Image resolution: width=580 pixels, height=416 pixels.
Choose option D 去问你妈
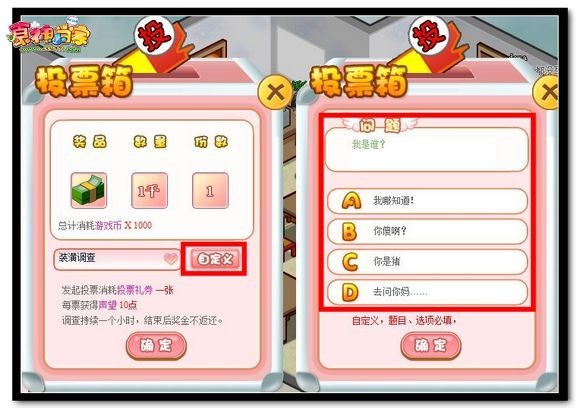427,292
